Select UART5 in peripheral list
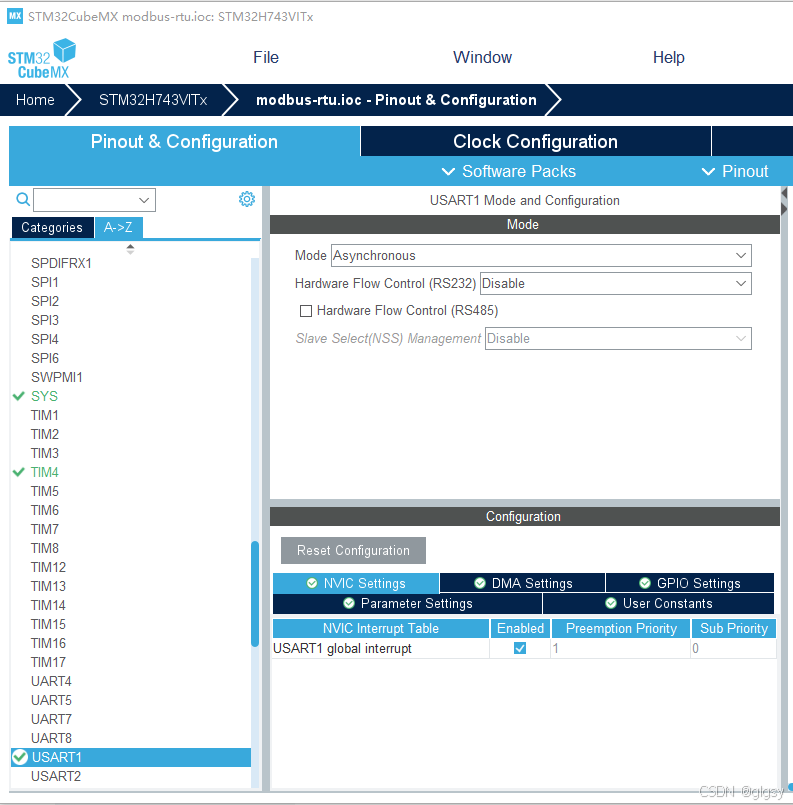793x805 pixels. 51,700
